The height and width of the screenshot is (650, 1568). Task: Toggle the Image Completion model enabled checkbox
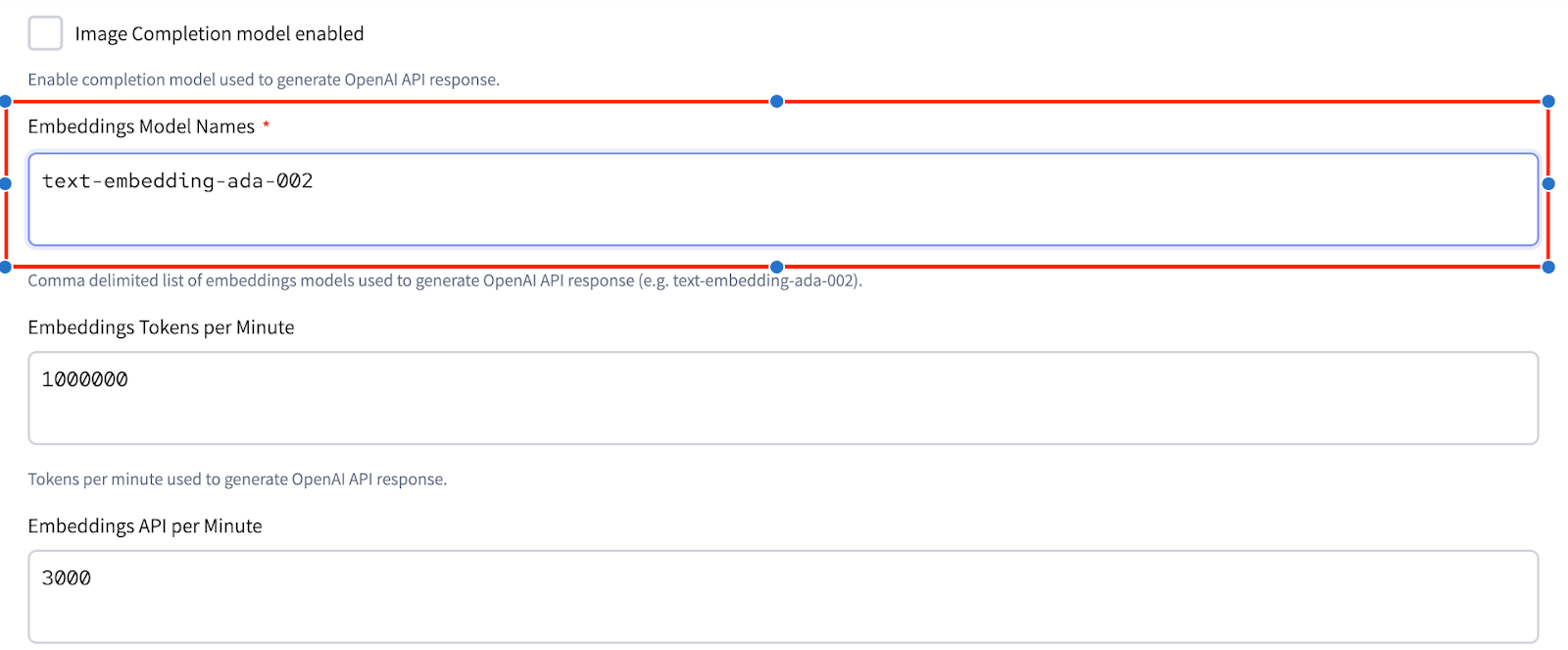pos(45,33)
